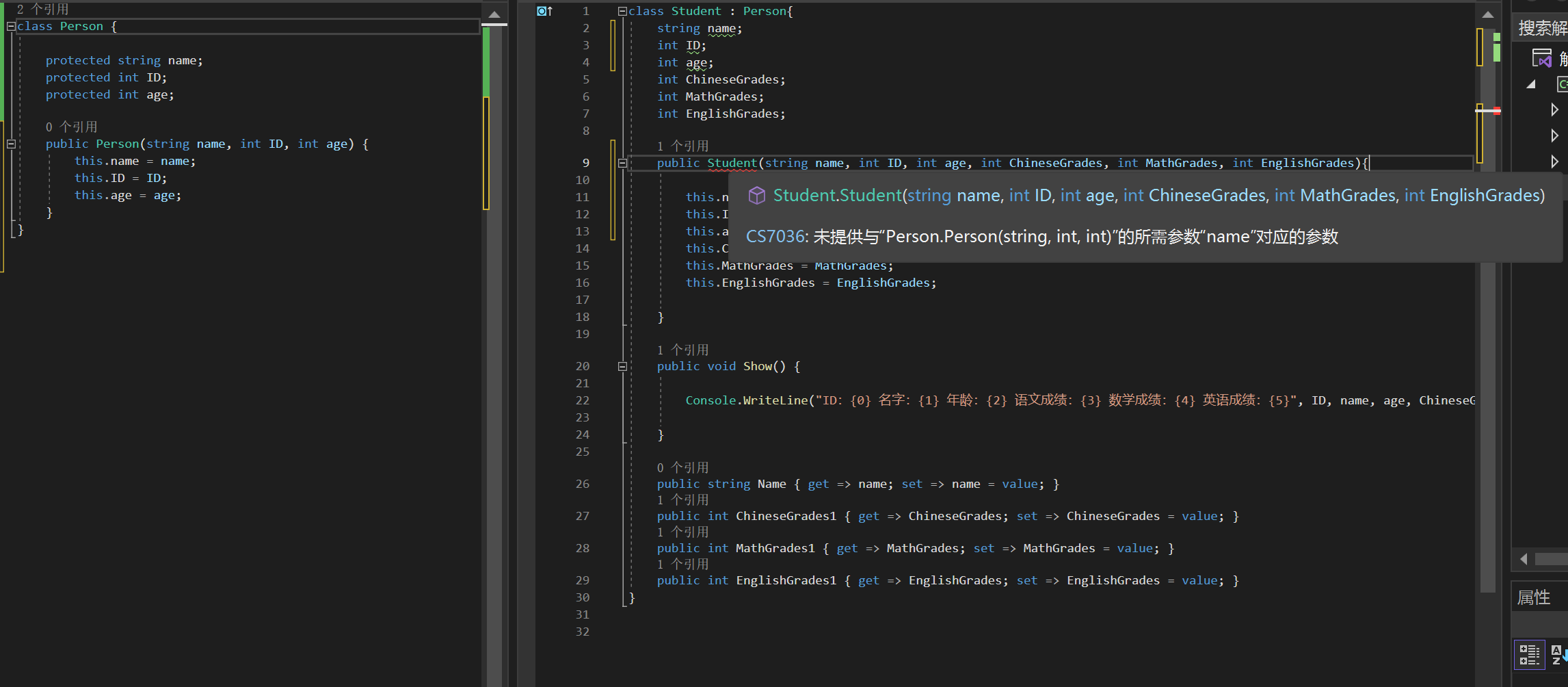
Task: Open the '1 个引用' CodeLens above Show method
Action: point(682,350)
